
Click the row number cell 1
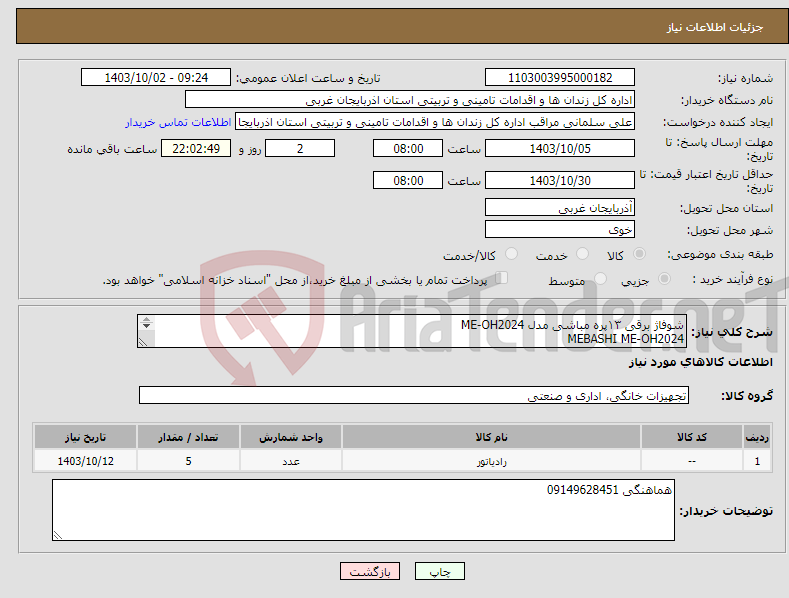(x=757, y=461)
